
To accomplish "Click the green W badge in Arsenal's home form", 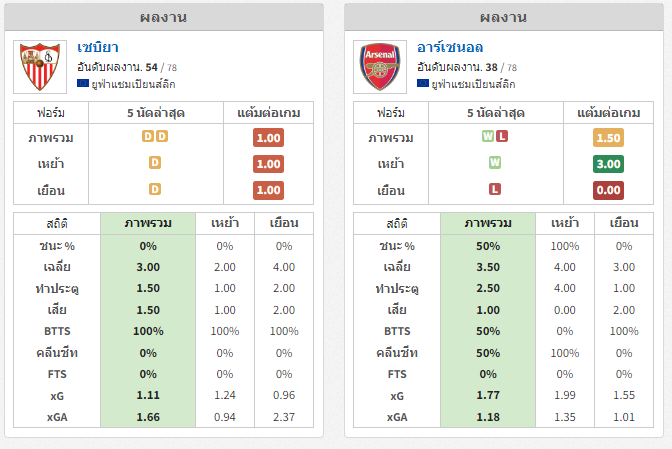I will 495,163.
